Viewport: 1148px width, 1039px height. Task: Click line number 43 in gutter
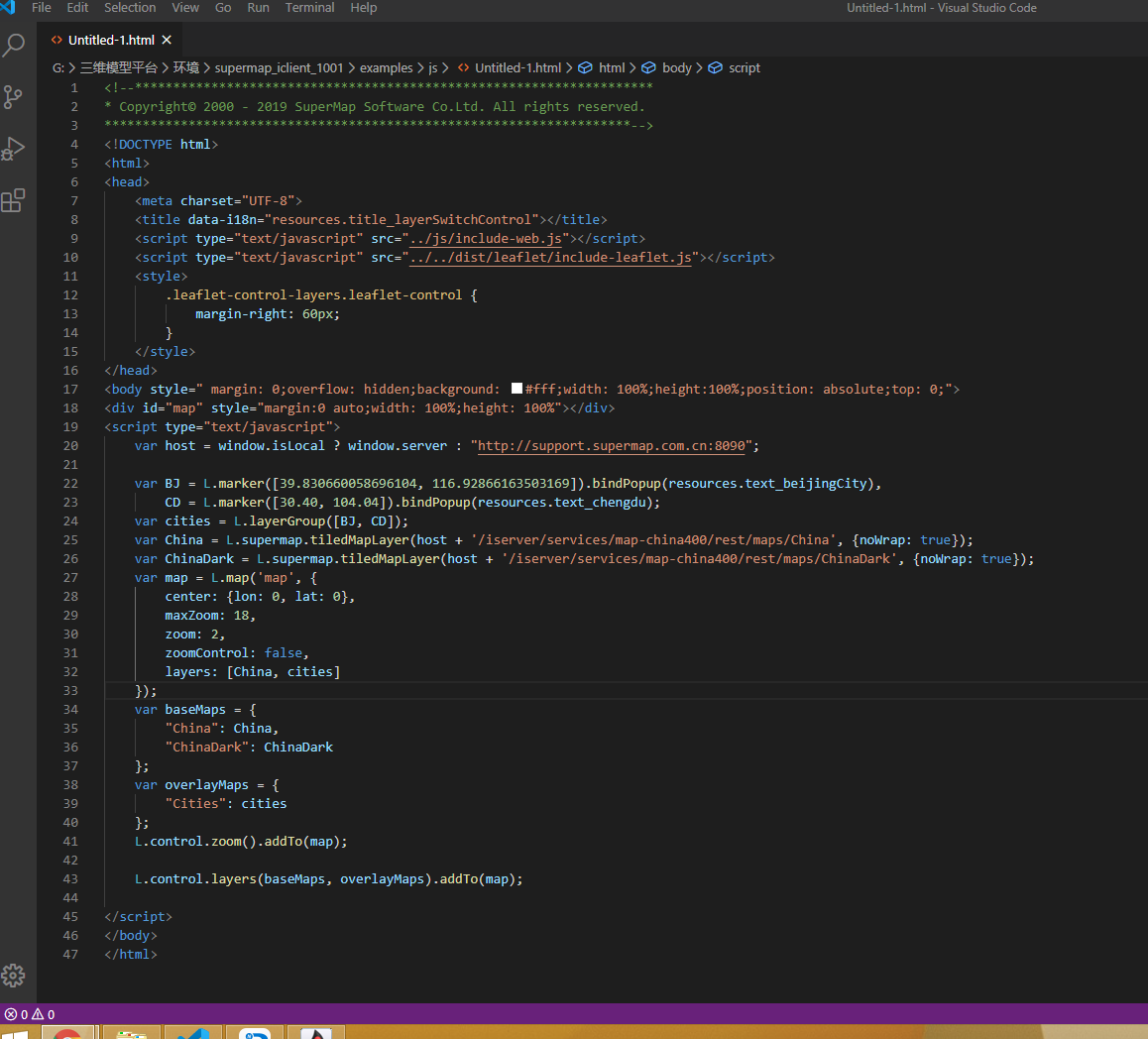pos(70,879)
